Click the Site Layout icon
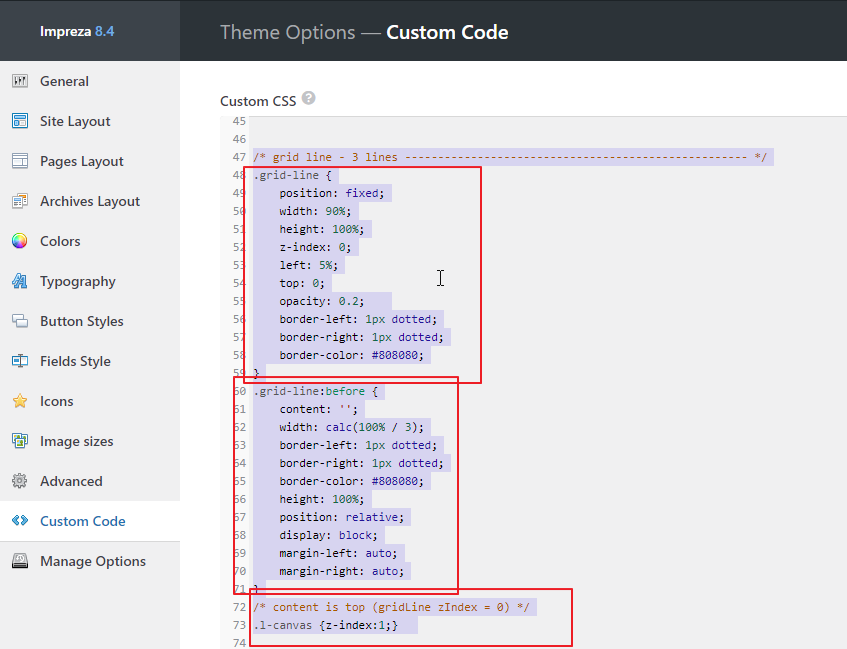The height and width of the screenshot is (649, 847). 20,121
